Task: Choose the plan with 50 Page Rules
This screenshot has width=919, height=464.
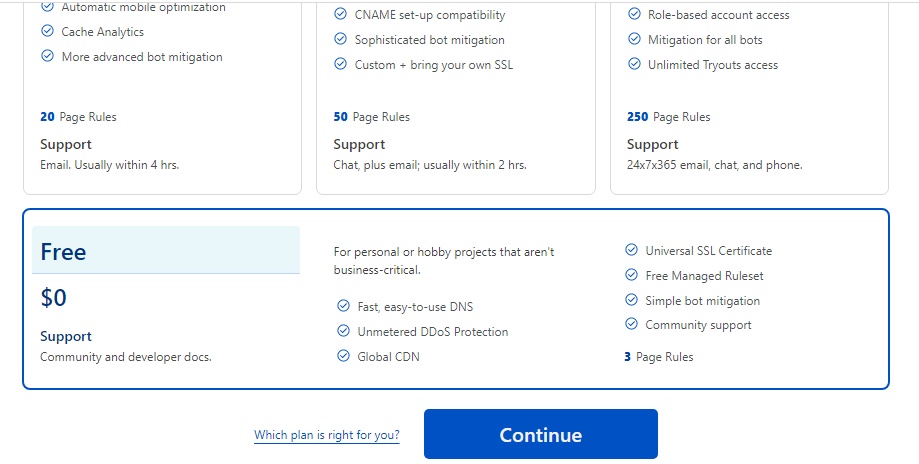Action: [x=455, y=97]
